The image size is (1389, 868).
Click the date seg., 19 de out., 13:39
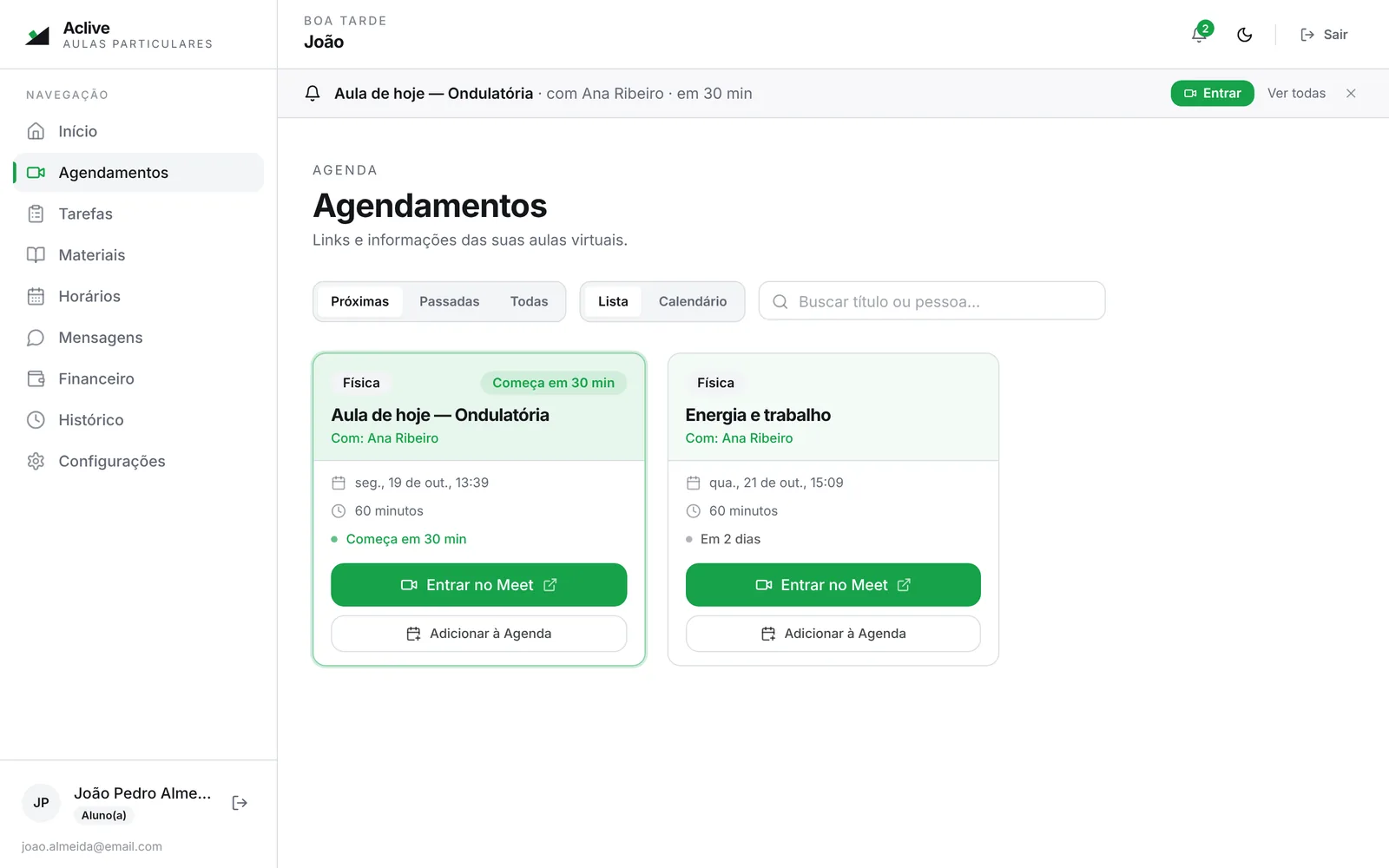(421, 483)
